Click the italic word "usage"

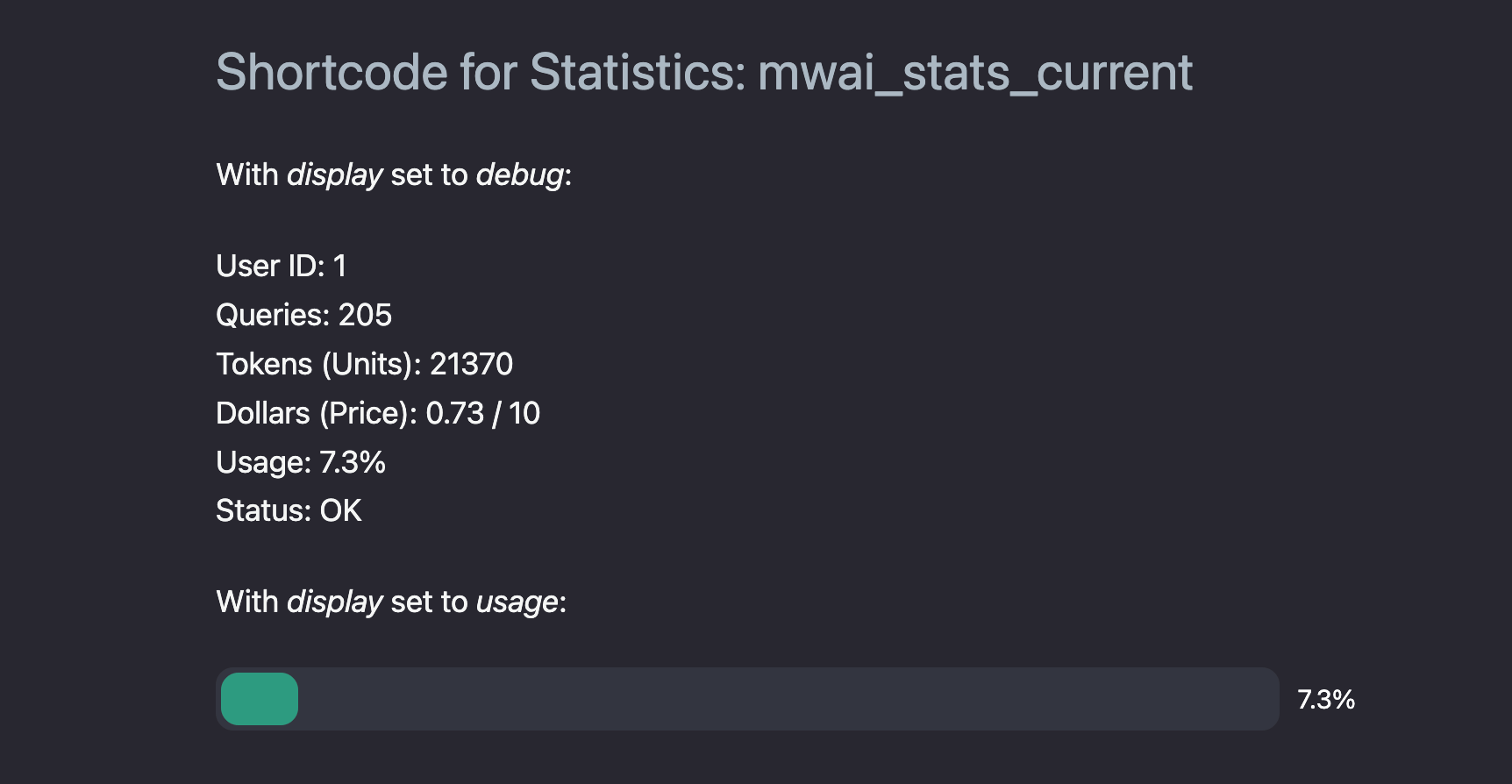pos(517,602)
